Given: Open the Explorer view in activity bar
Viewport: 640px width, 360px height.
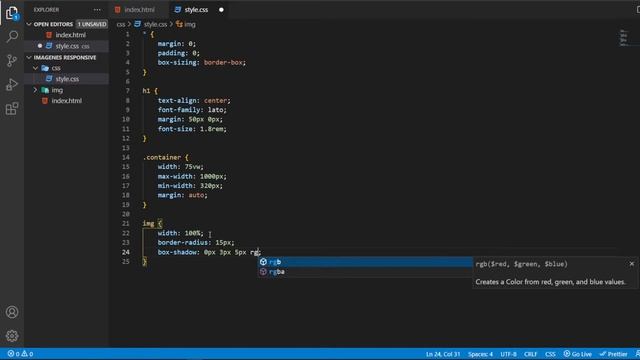Looking at the screenshot, I should [12, 13].
